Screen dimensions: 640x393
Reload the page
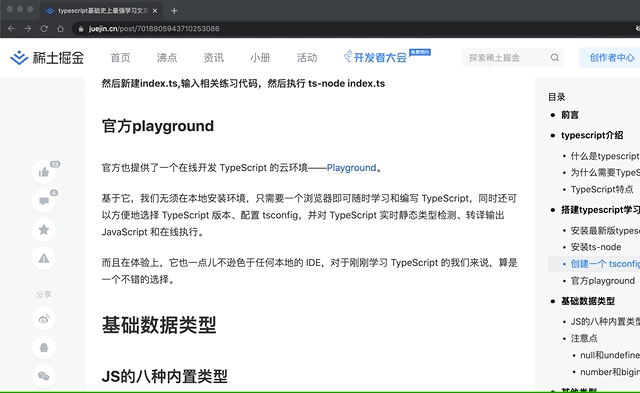[x=44, y=29]
